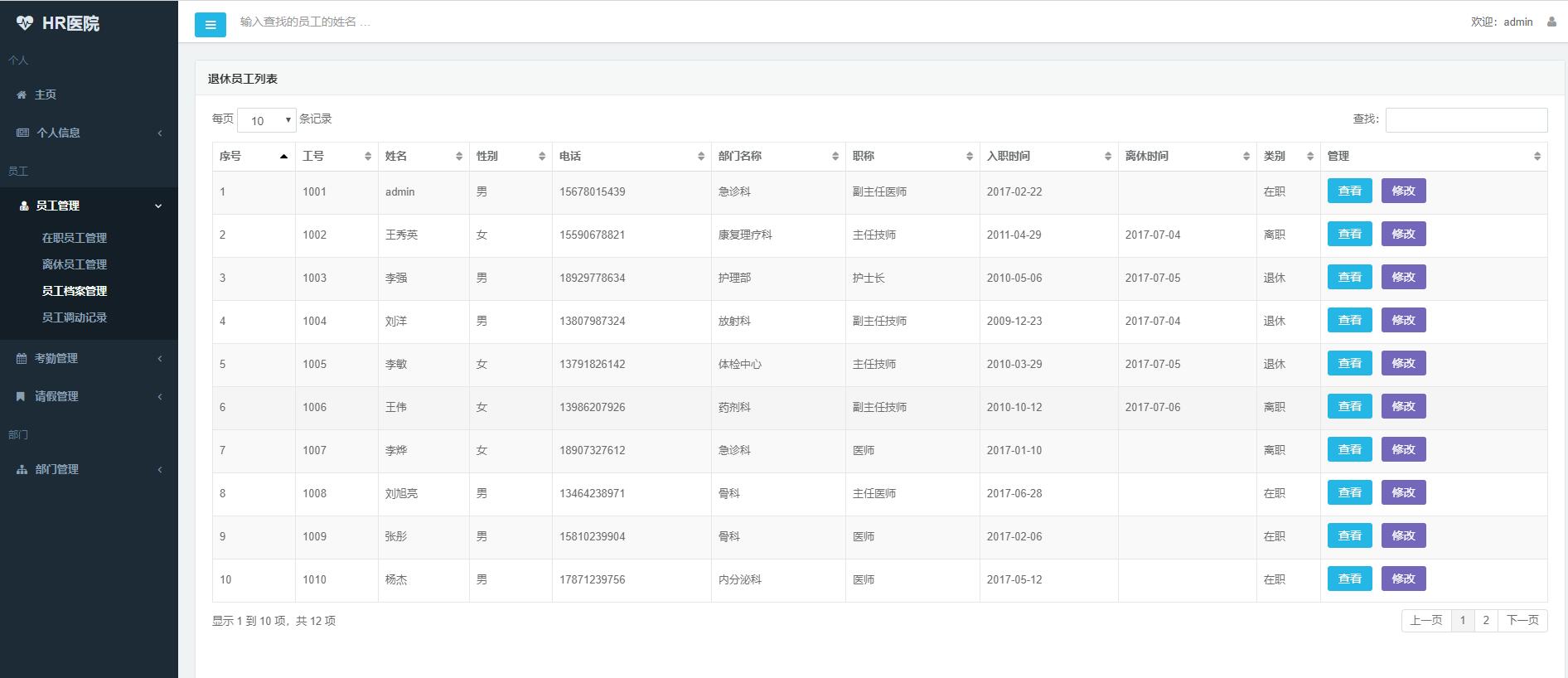The image size is (1568, 678).
Task: Click sort icon on 入职时间 column
Action: (1108, 157)
